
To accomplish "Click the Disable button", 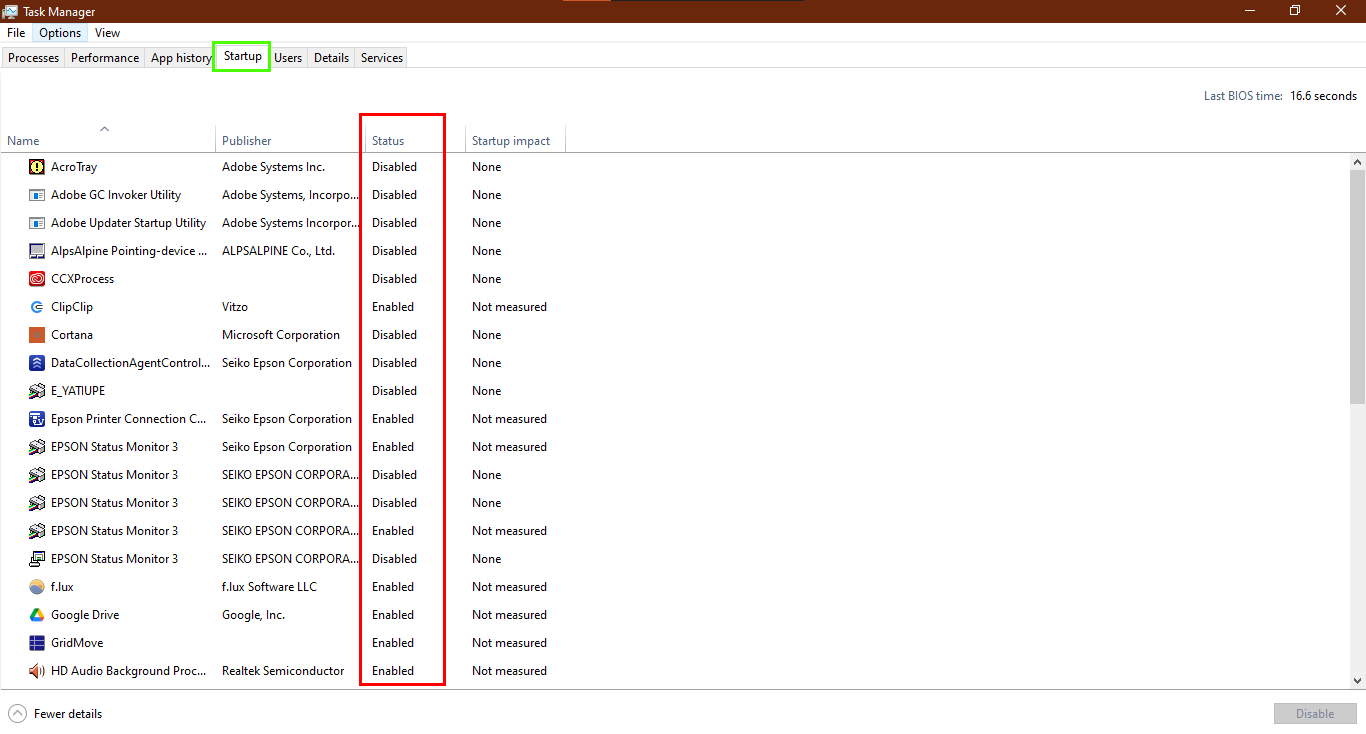I will click(1315, 713).
